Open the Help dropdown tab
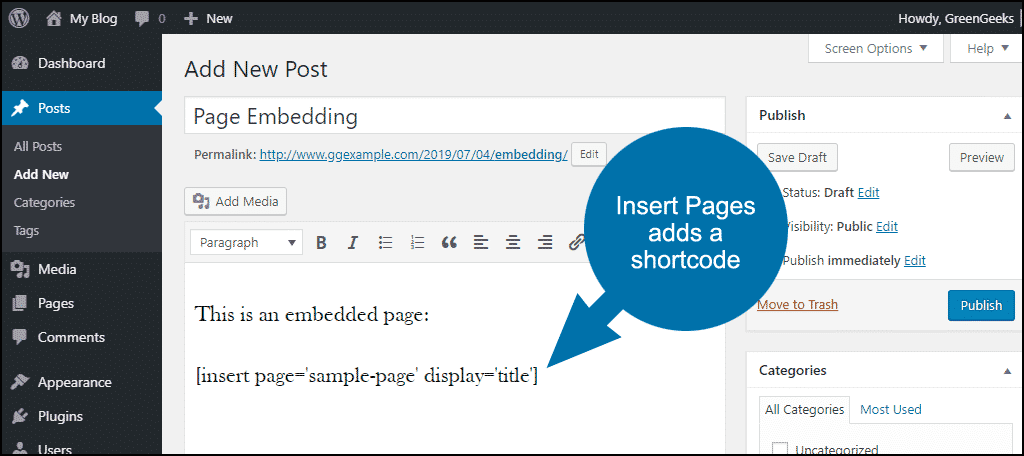The width and height of the screenshot is (1024, 456). point(986,48)
